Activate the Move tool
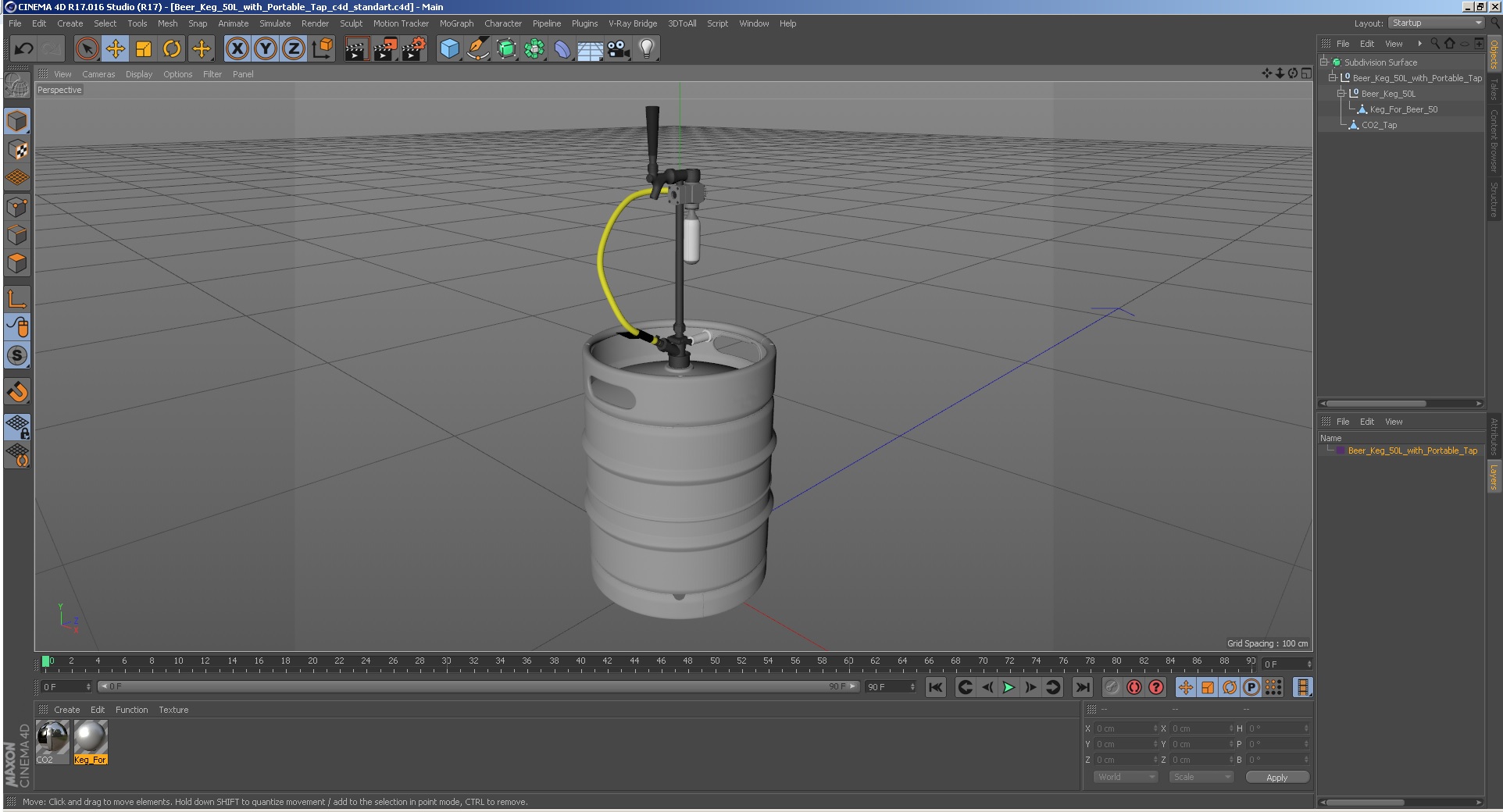 [x=116, y=48]
